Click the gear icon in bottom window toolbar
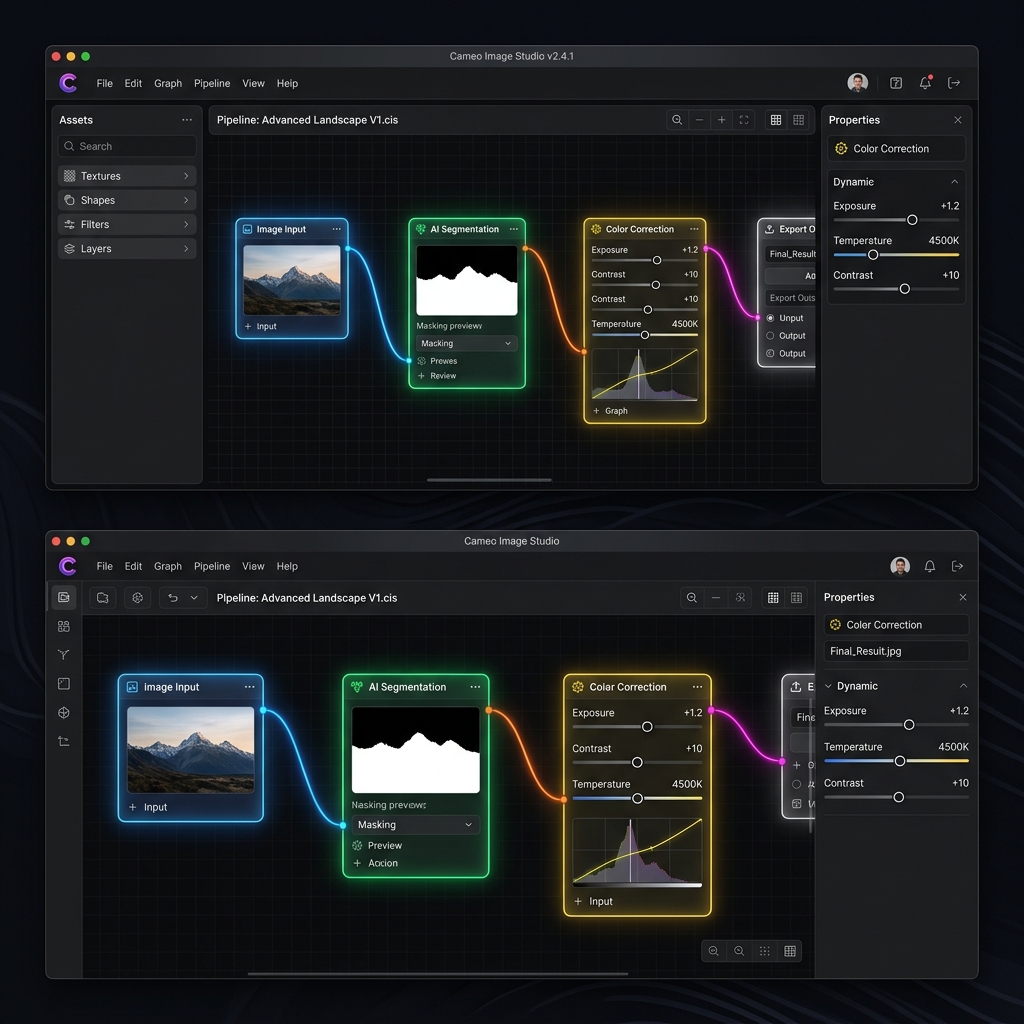This screenshot has height=1024, width=1024. coord(137,598)
